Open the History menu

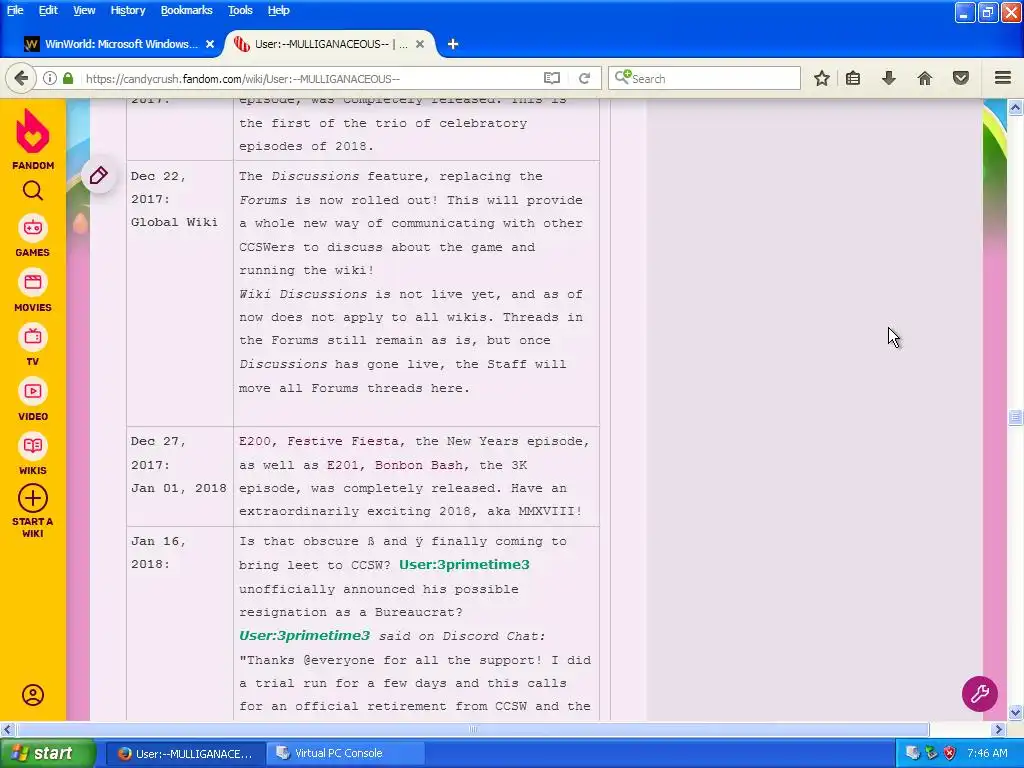[x=127, y=10]
